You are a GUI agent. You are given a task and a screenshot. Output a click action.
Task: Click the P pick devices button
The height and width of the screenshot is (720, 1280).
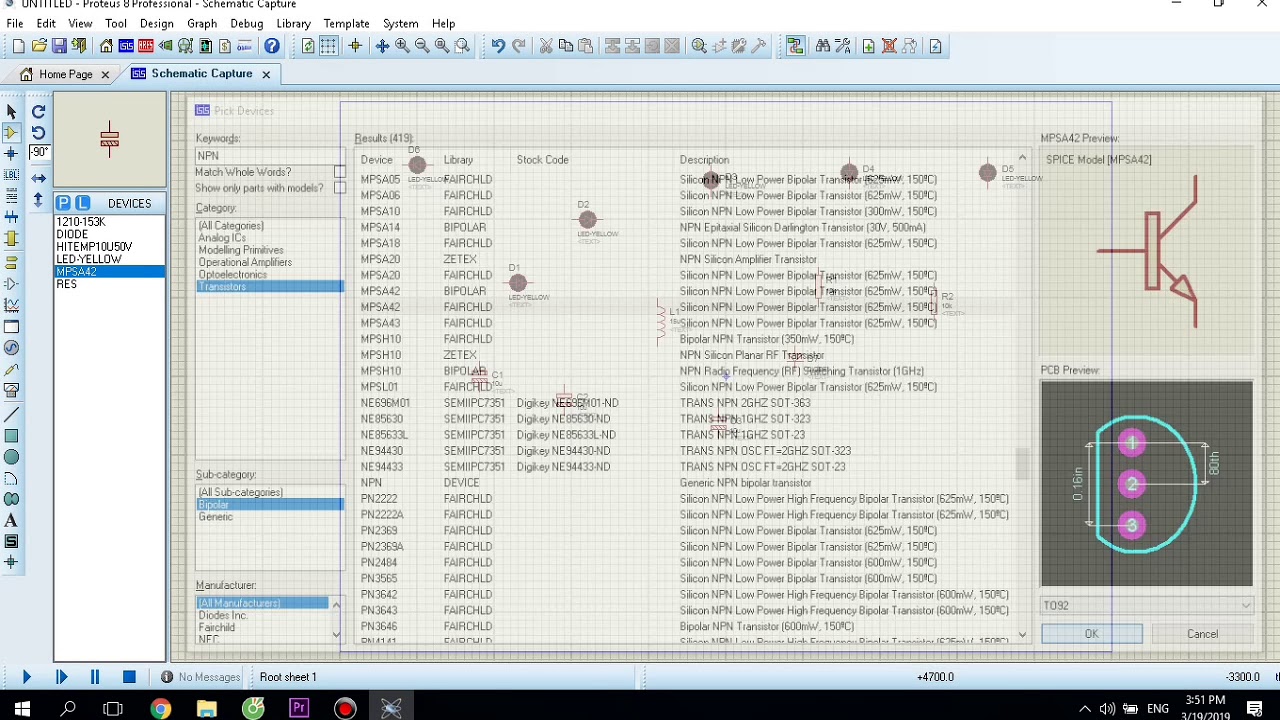[x=63, y=203]
